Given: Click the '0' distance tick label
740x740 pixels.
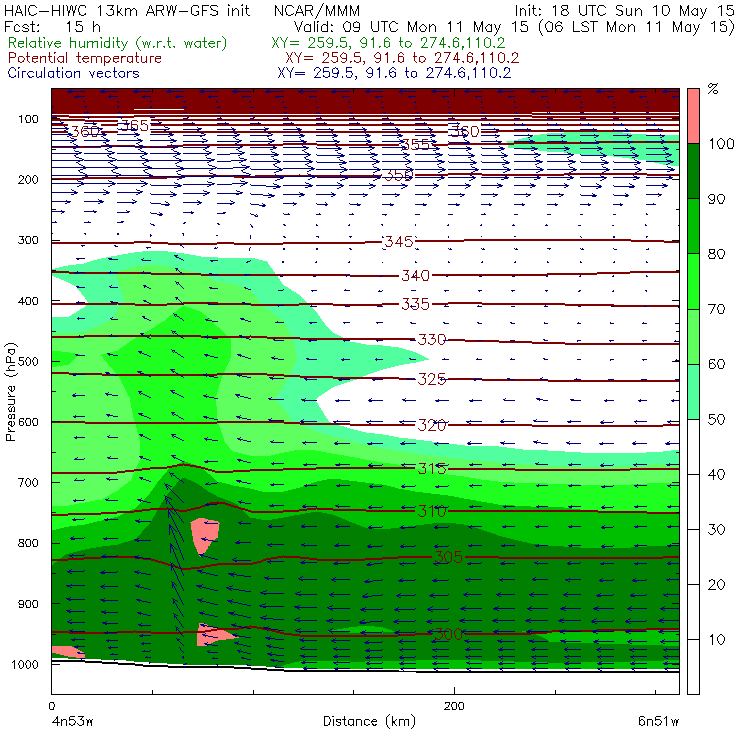Looking at the screenshot, I should tap(51, 706).
